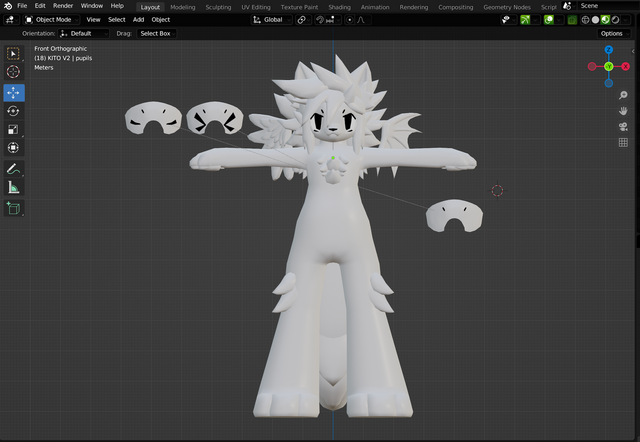Select the Add Cube tool
640x442 pixels.
tap(13, 208)
